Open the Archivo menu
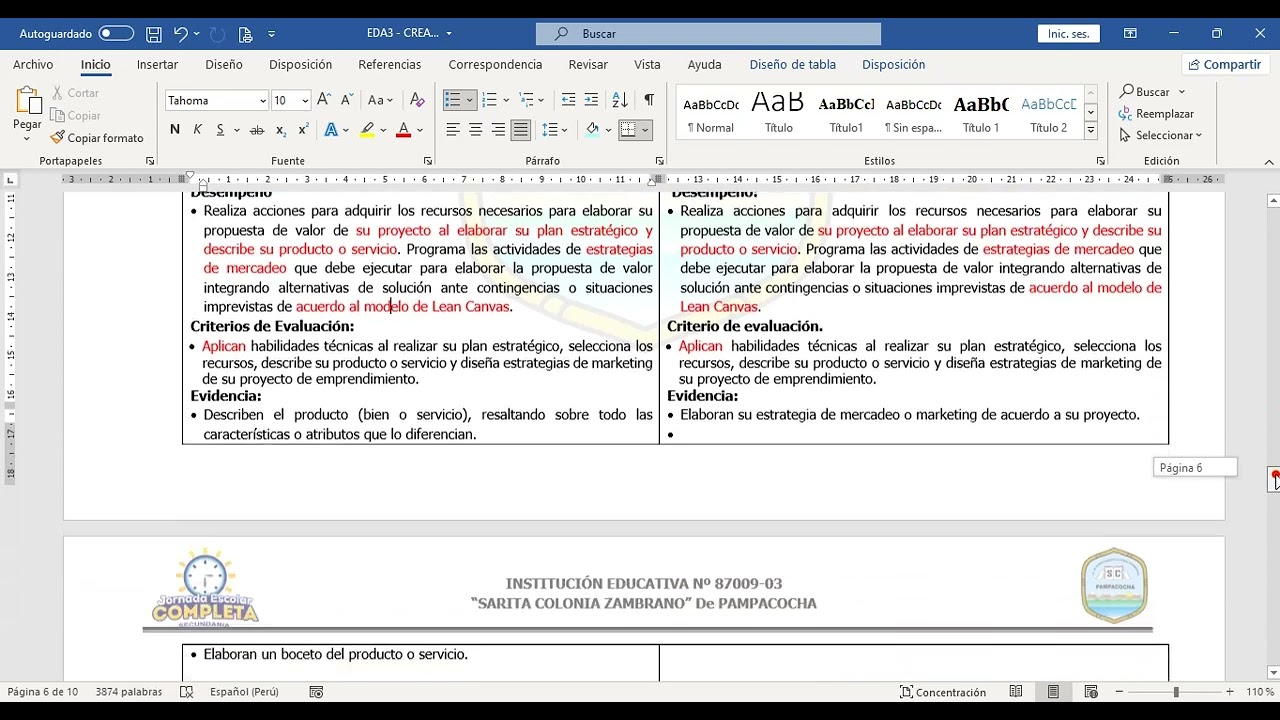 pyautogui.click(x=33, y=64)
